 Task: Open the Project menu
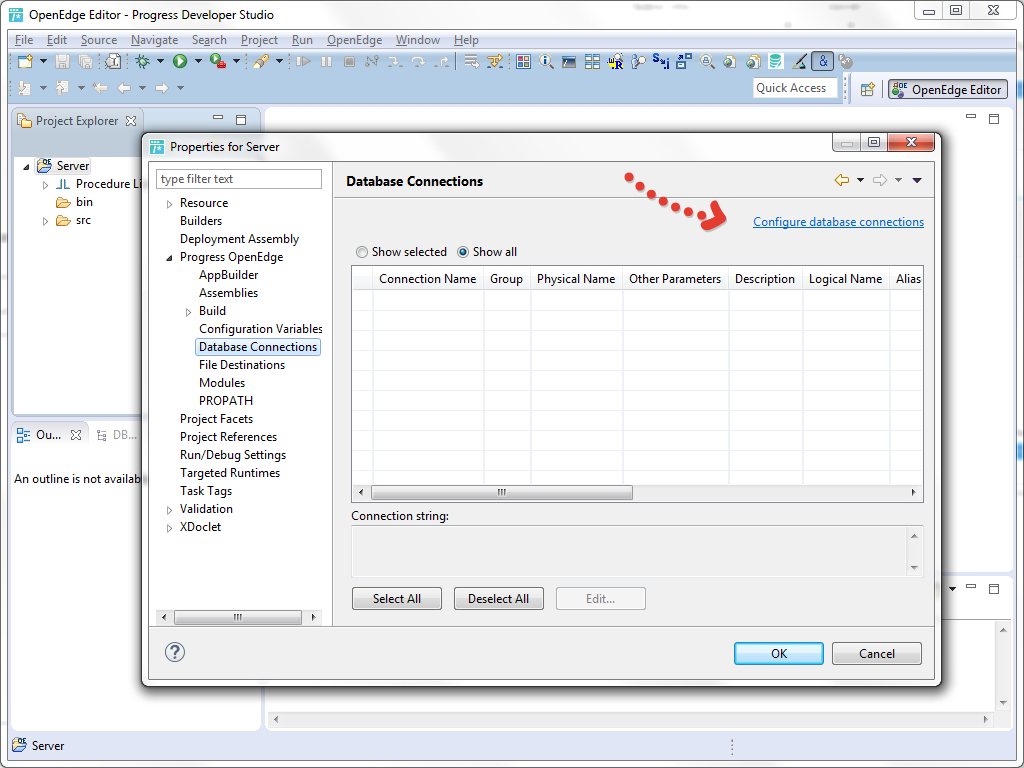click(x=259, y=40)
